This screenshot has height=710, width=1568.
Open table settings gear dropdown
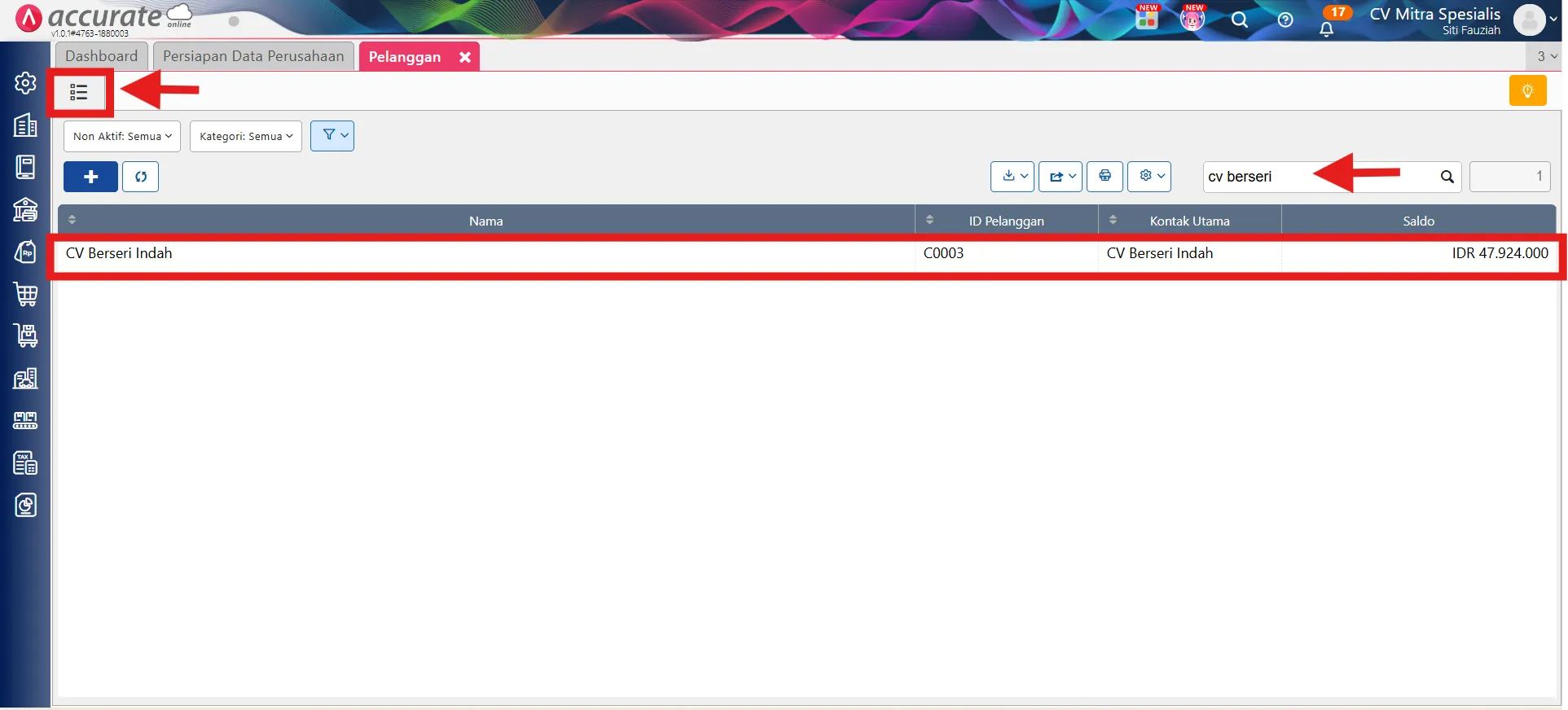point(1149,177)
